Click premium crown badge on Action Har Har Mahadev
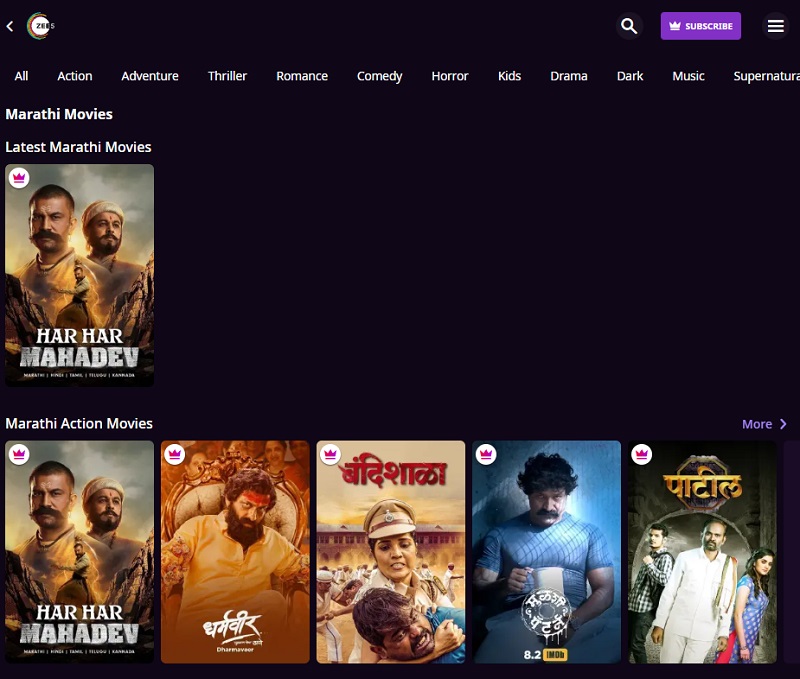This screenshot has height=679, width=800. 19,455
